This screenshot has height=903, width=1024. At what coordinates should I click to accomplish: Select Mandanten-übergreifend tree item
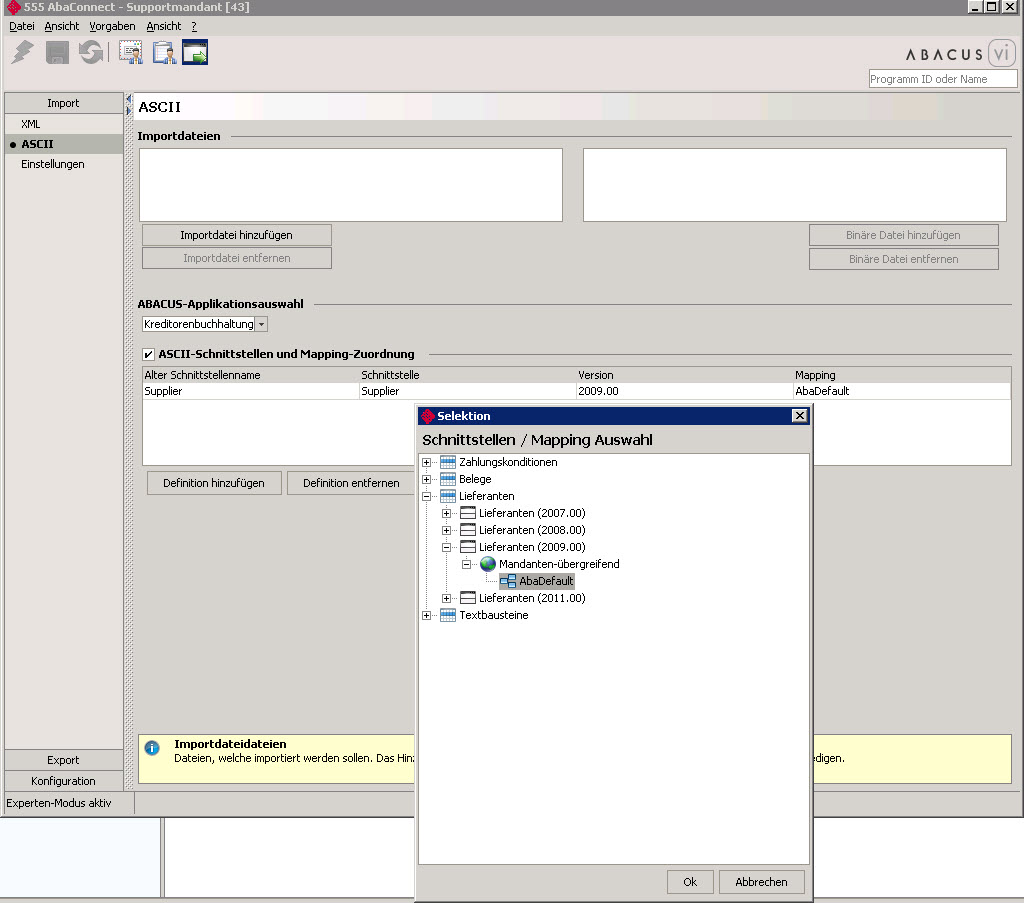point(559,564)
